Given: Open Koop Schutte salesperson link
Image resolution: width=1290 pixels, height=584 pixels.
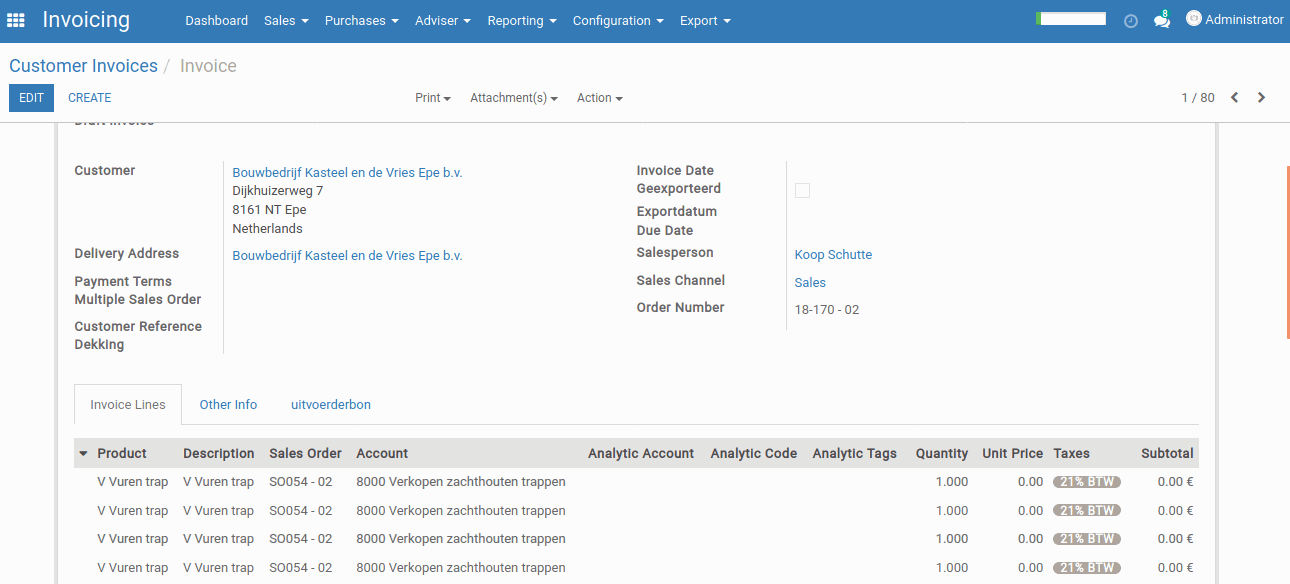Looking at the screenshot, I should click(x=833, y=255).
